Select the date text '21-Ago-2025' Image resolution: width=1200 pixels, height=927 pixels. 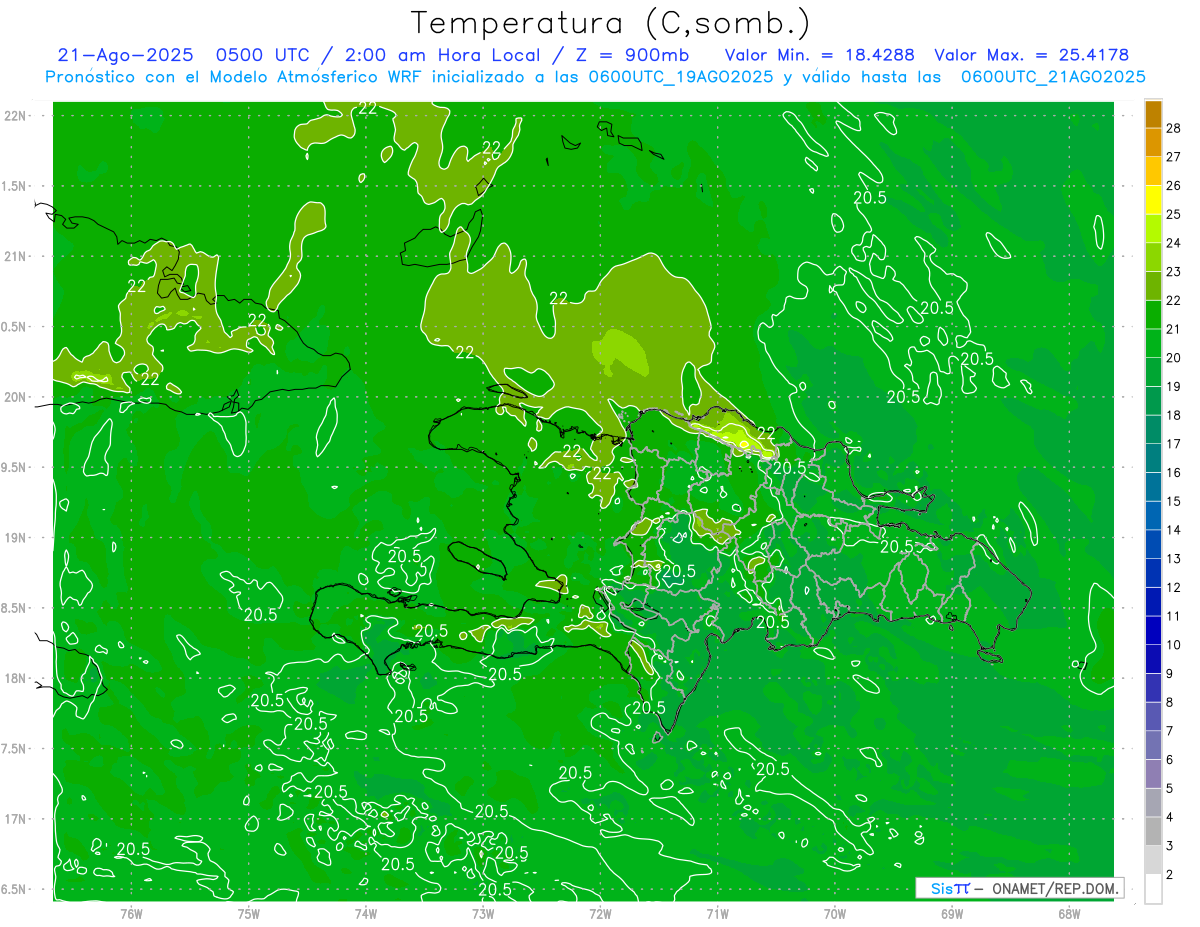point(125,55)
